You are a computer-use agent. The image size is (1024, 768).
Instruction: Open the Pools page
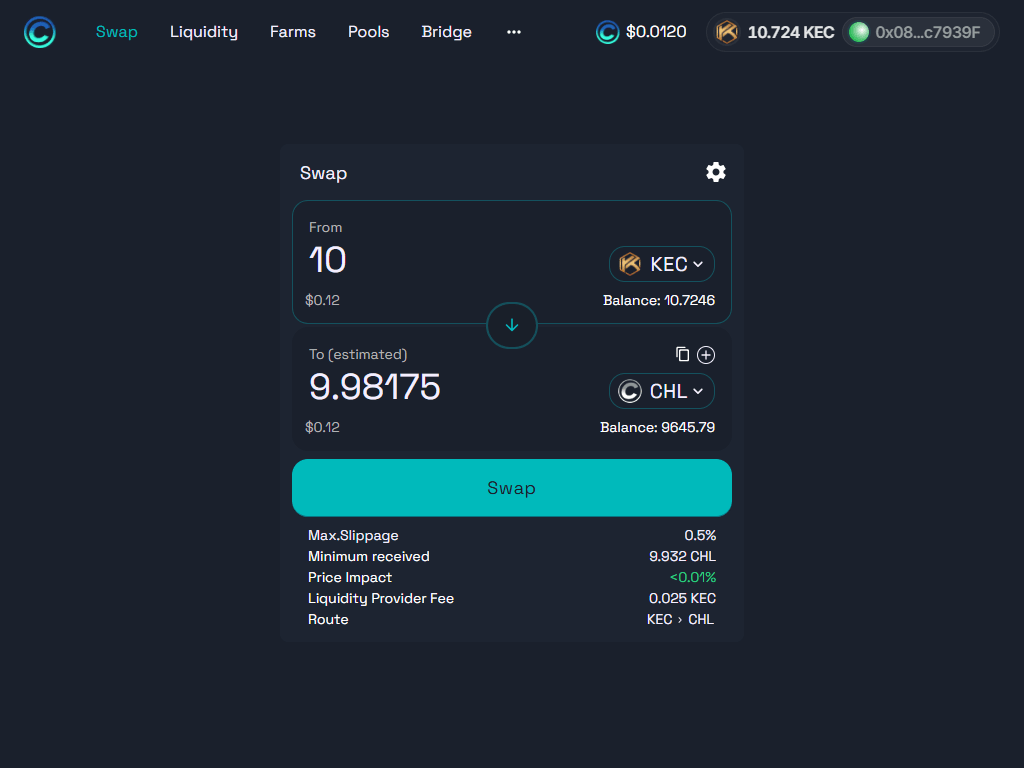[368, 32]
